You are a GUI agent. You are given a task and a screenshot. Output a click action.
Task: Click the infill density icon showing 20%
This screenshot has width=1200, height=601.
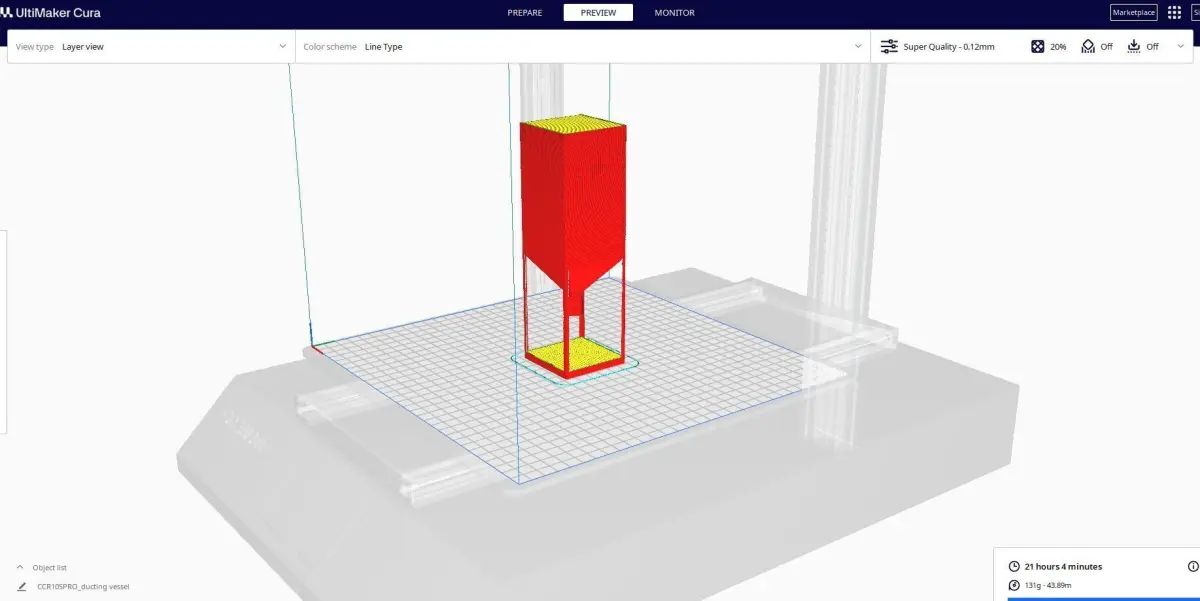coord(1038,46)
